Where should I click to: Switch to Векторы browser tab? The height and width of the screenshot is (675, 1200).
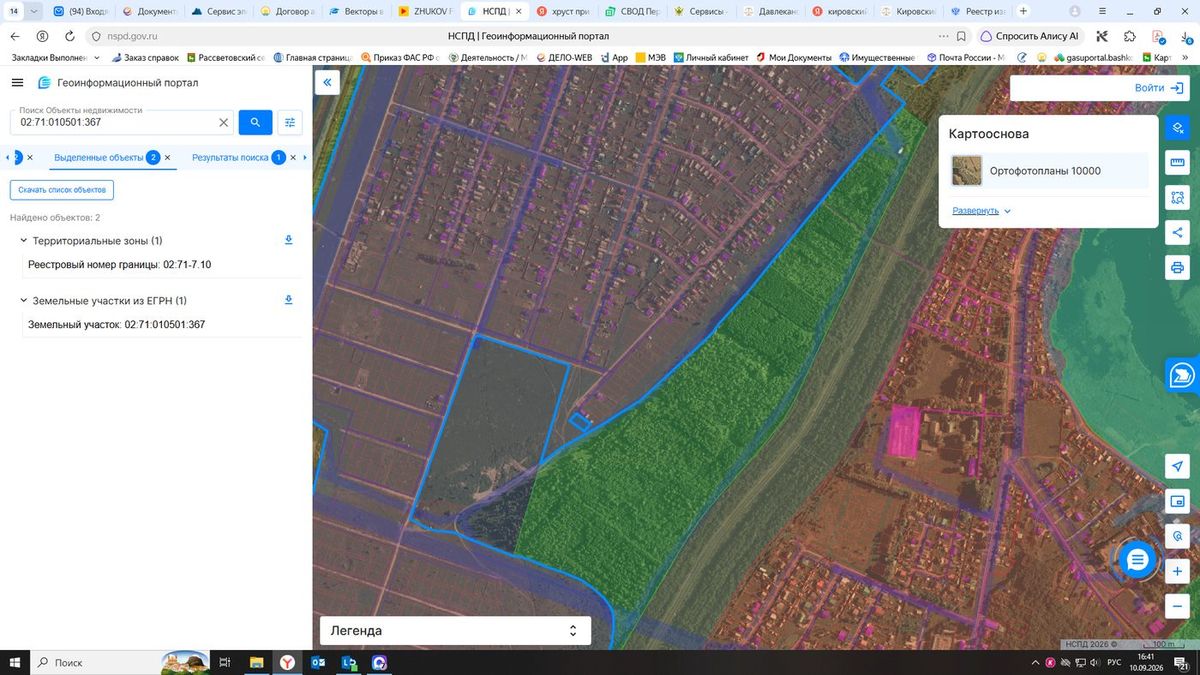point(356,11)
